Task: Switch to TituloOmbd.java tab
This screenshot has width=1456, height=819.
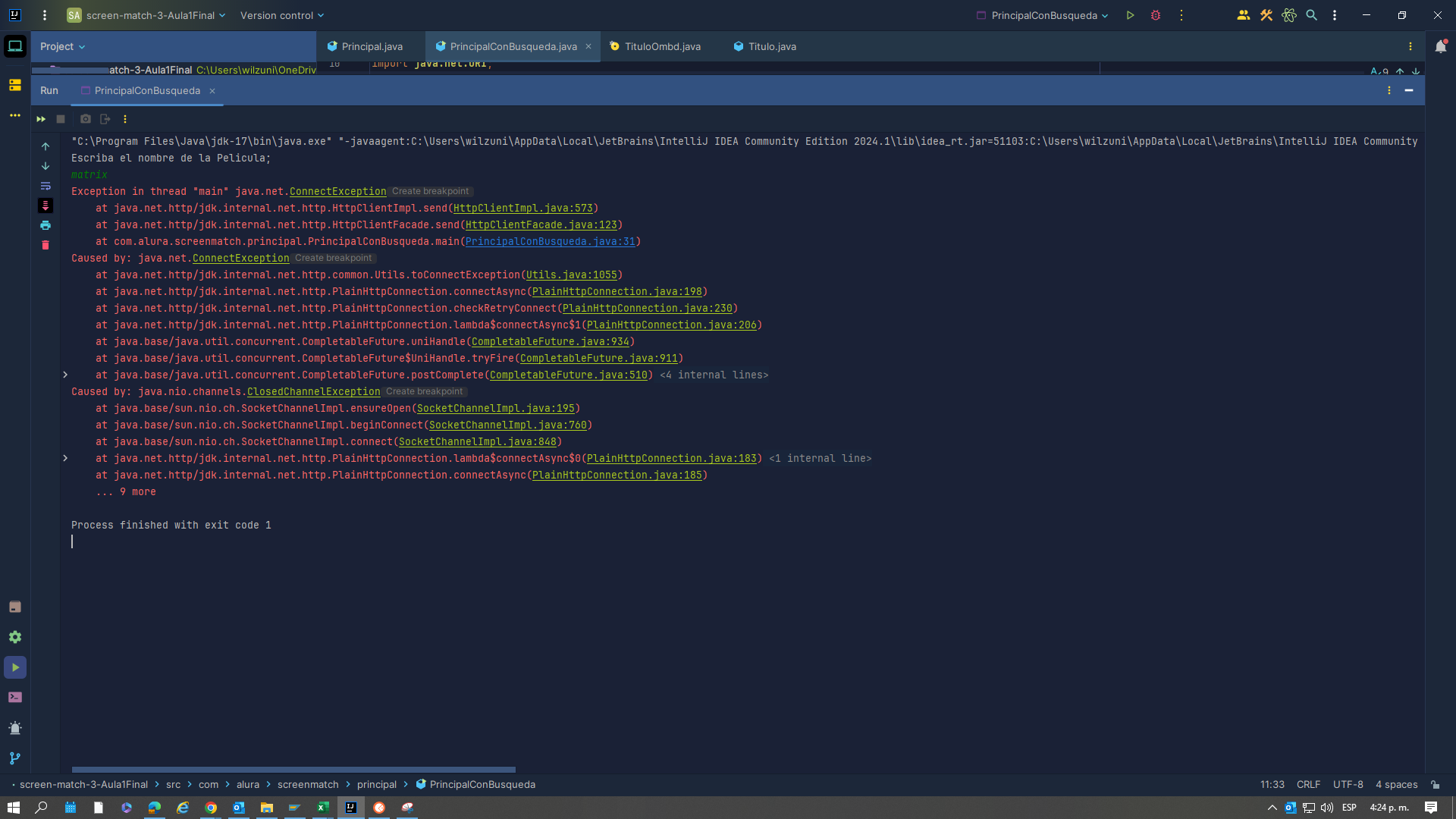Action: coord(656,46)
